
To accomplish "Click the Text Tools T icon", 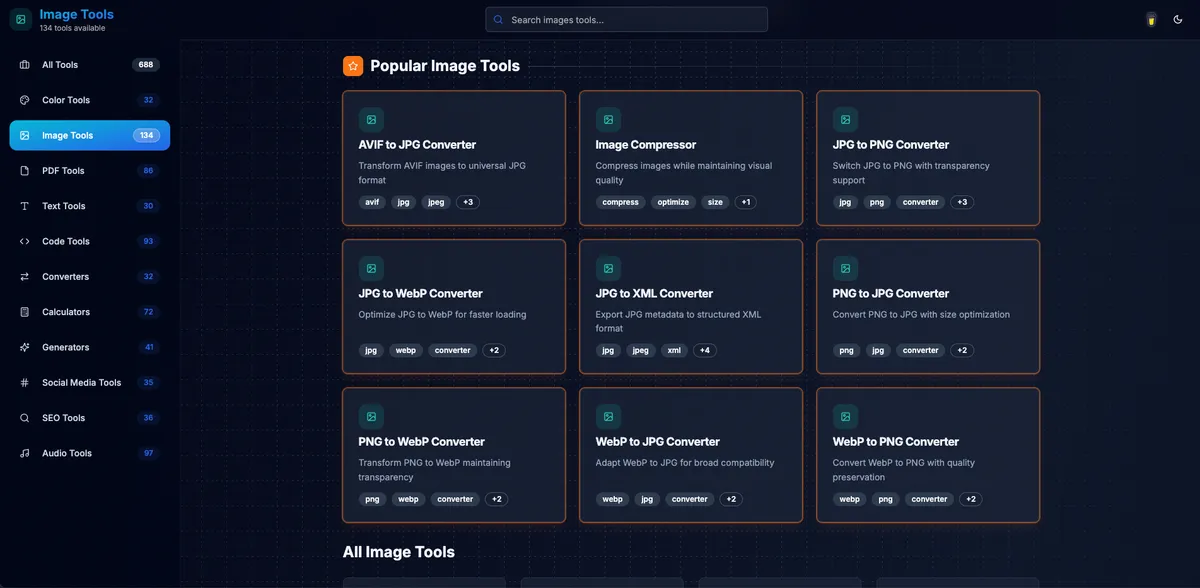I will [25, 206].
